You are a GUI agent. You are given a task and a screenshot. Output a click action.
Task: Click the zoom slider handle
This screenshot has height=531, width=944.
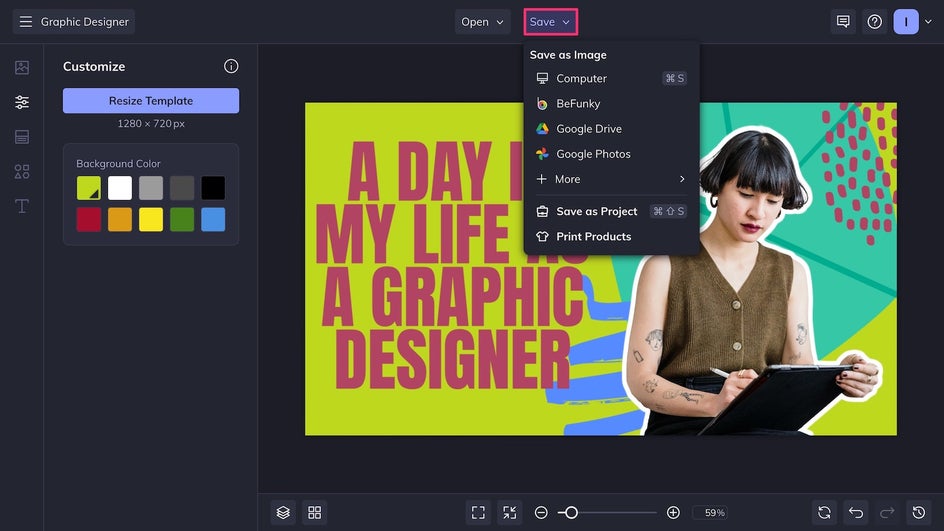click(571, 512)
